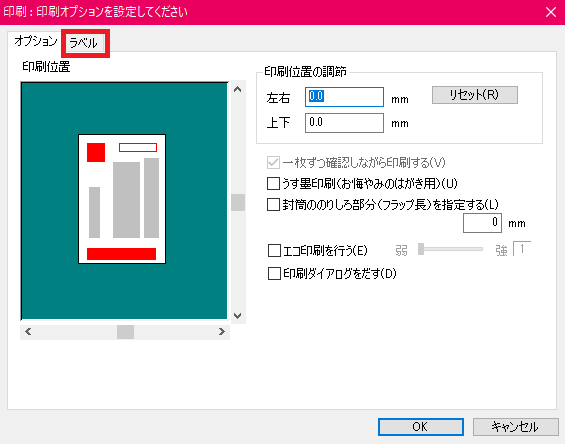The image size is (565, 444).
Task: Click the preview scroll up arrow
Action: [x=237, y=89]
